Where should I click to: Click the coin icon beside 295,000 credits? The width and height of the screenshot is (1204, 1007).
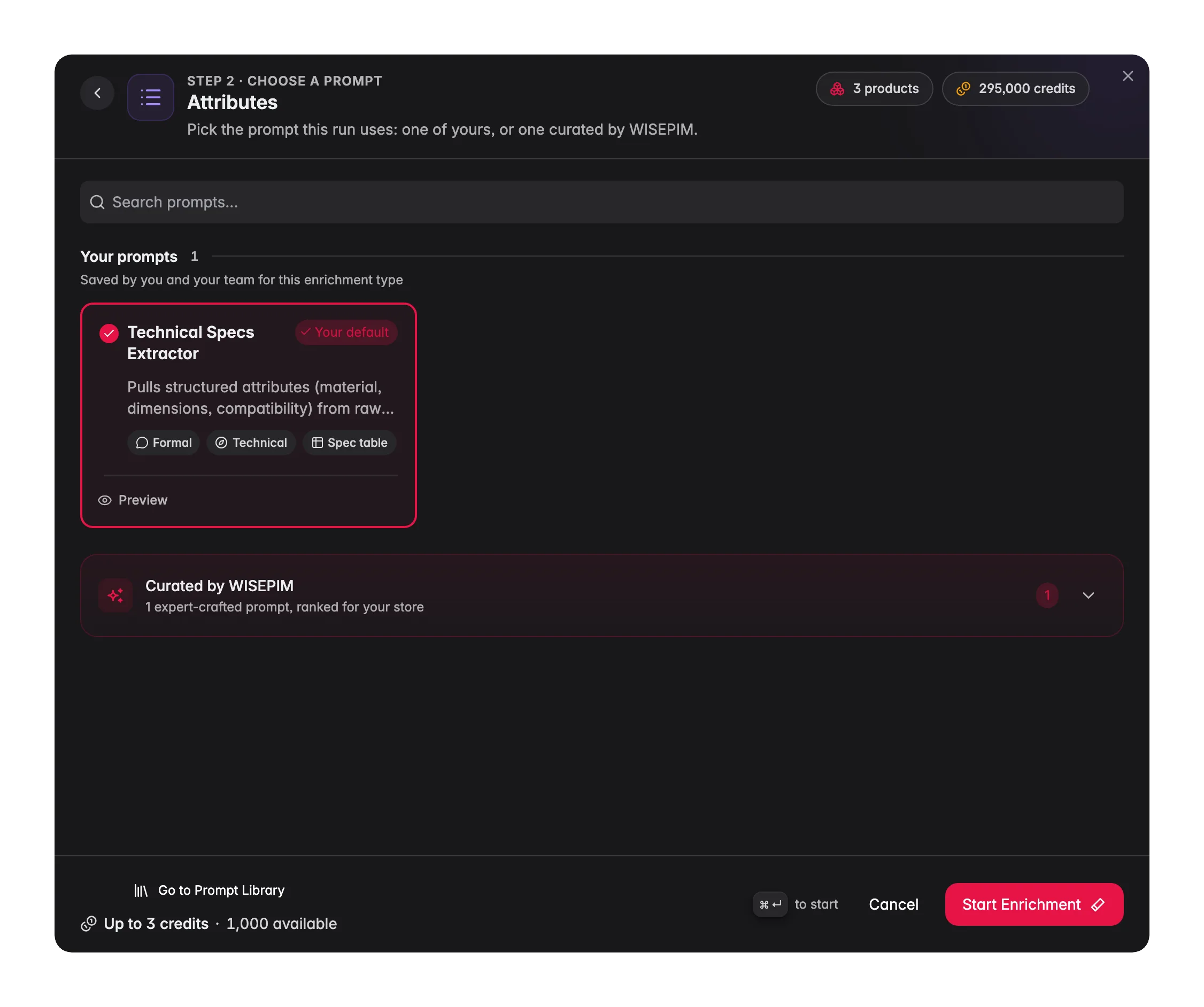pyautogui.click(x=963, y=89)
